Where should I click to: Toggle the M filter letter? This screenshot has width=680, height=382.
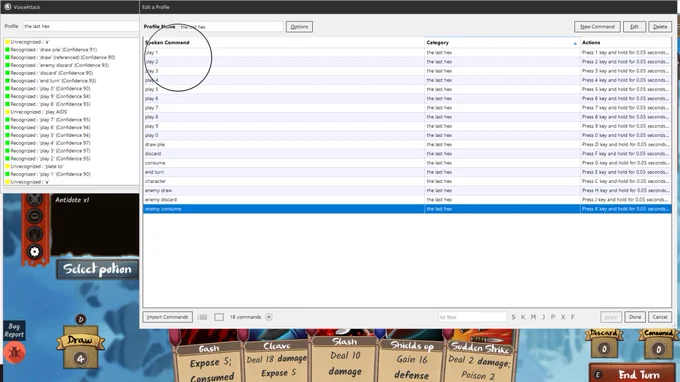click(533, 317)
